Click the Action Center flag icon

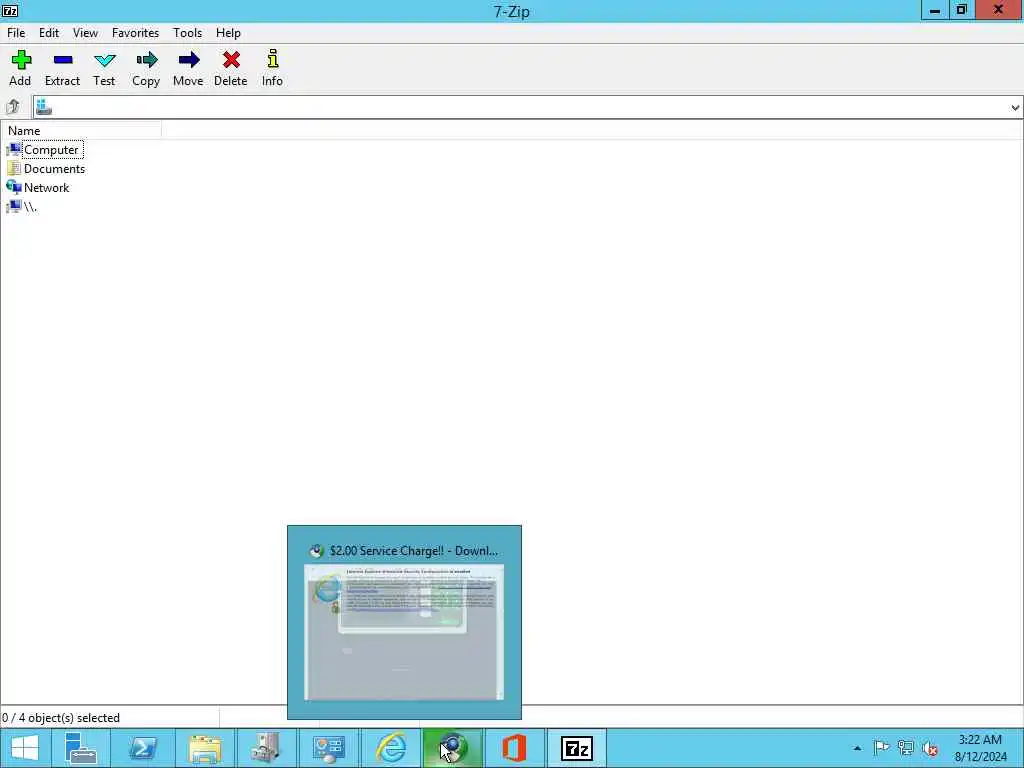click(x=881, y=747)
